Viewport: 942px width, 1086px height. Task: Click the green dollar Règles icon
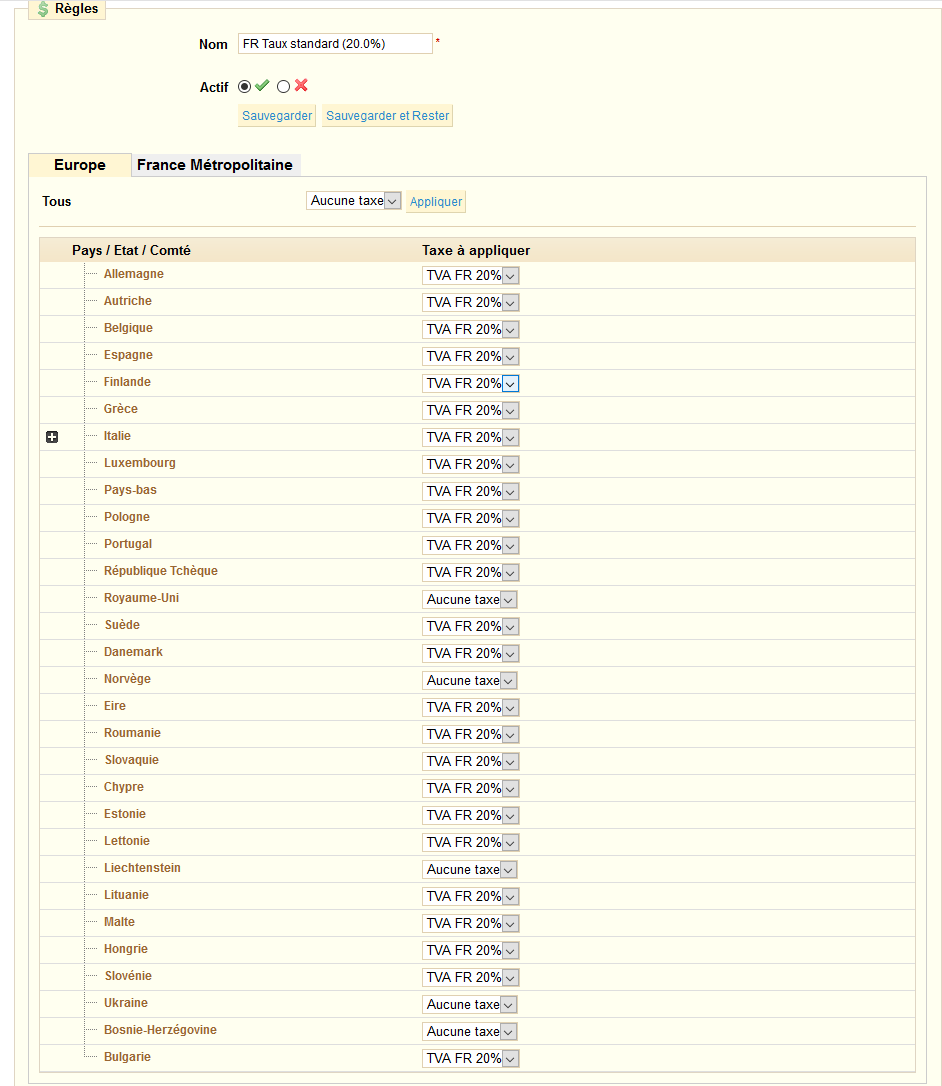(43, 9)
